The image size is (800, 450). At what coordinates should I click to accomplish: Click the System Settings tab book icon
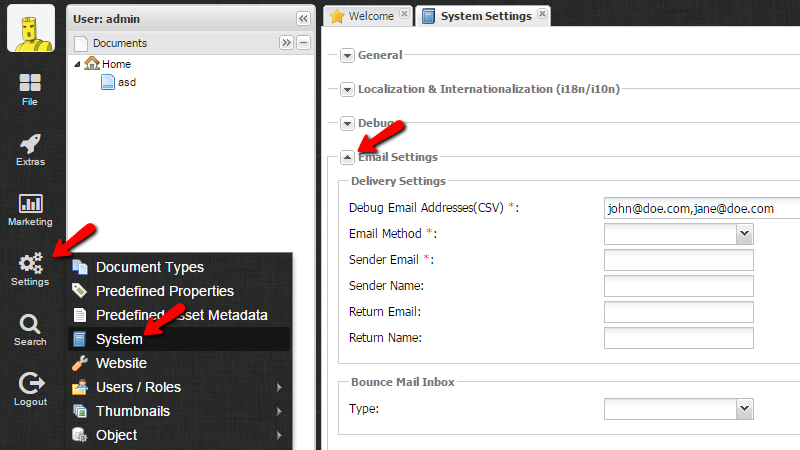tap(429, 16)
